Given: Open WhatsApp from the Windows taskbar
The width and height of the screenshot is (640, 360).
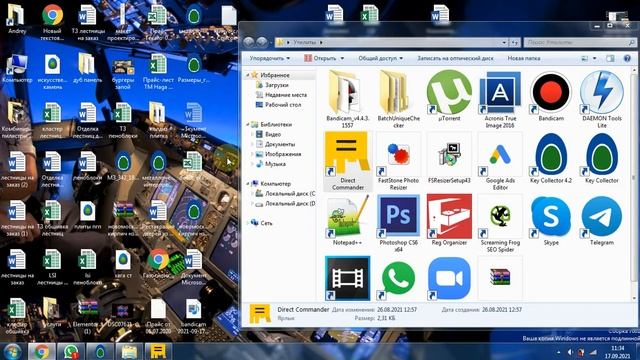Looking at the screenshot, I should (71, 351).
